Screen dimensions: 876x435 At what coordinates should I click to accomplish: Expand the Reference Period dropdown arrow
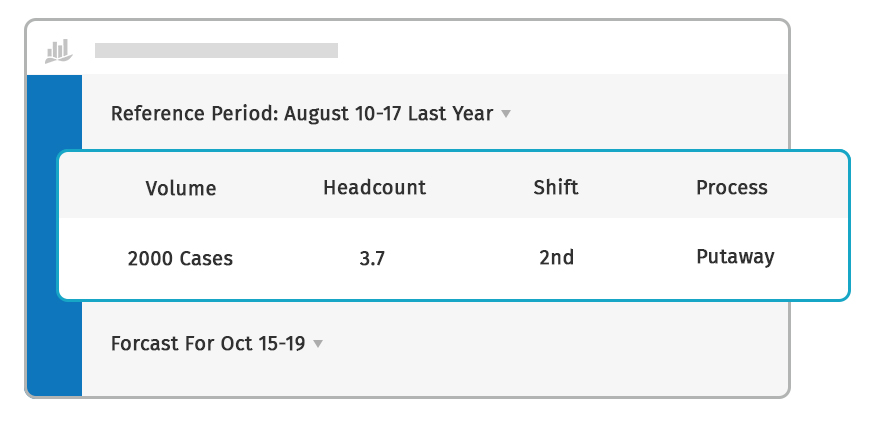point(506,114)
